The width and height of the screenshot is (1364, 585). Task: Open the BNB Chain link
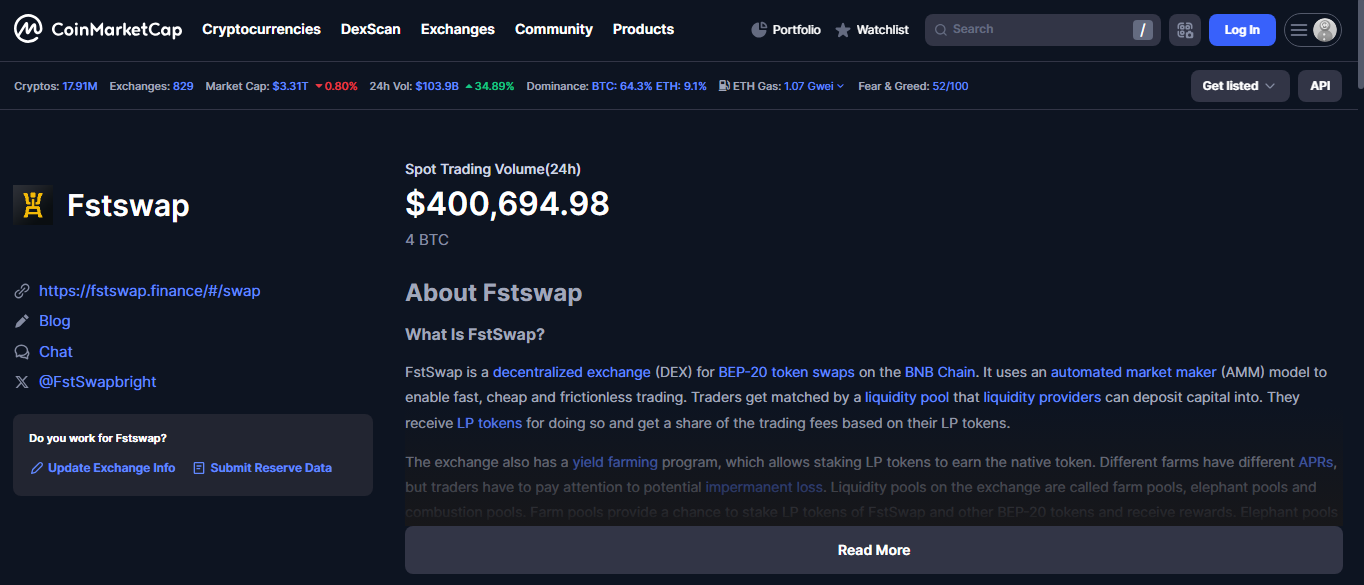(940, 372)
